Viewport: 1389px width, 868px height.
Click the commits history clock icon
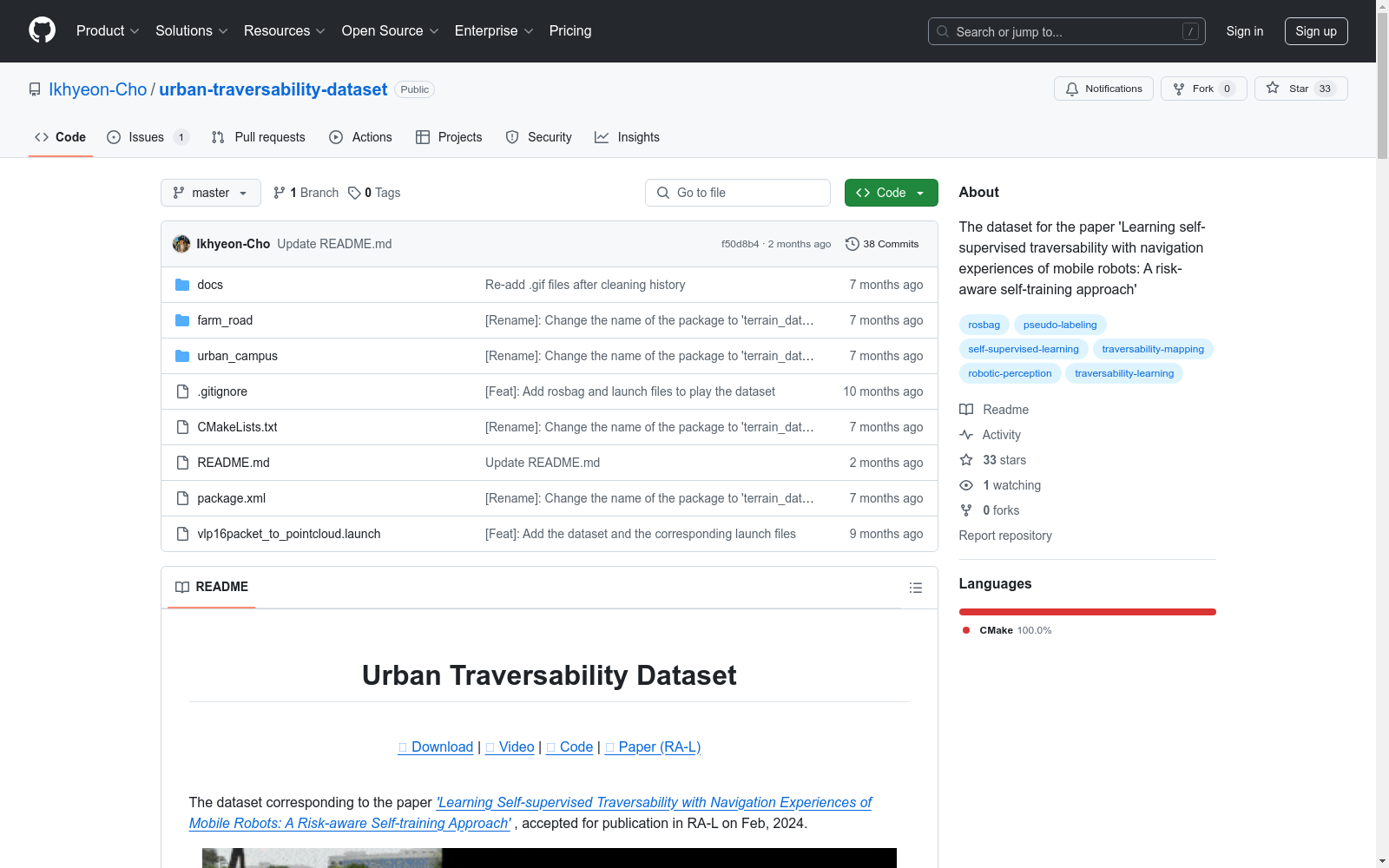click(852, 244)
